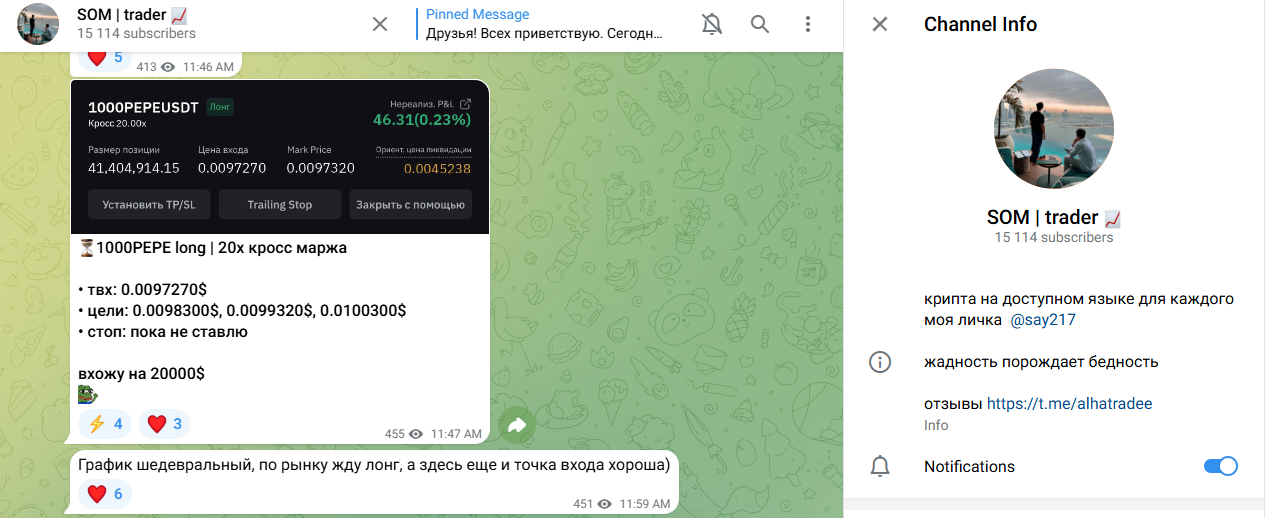
Task: Toggle heart reaction with count 6
Action: [104, 493]
